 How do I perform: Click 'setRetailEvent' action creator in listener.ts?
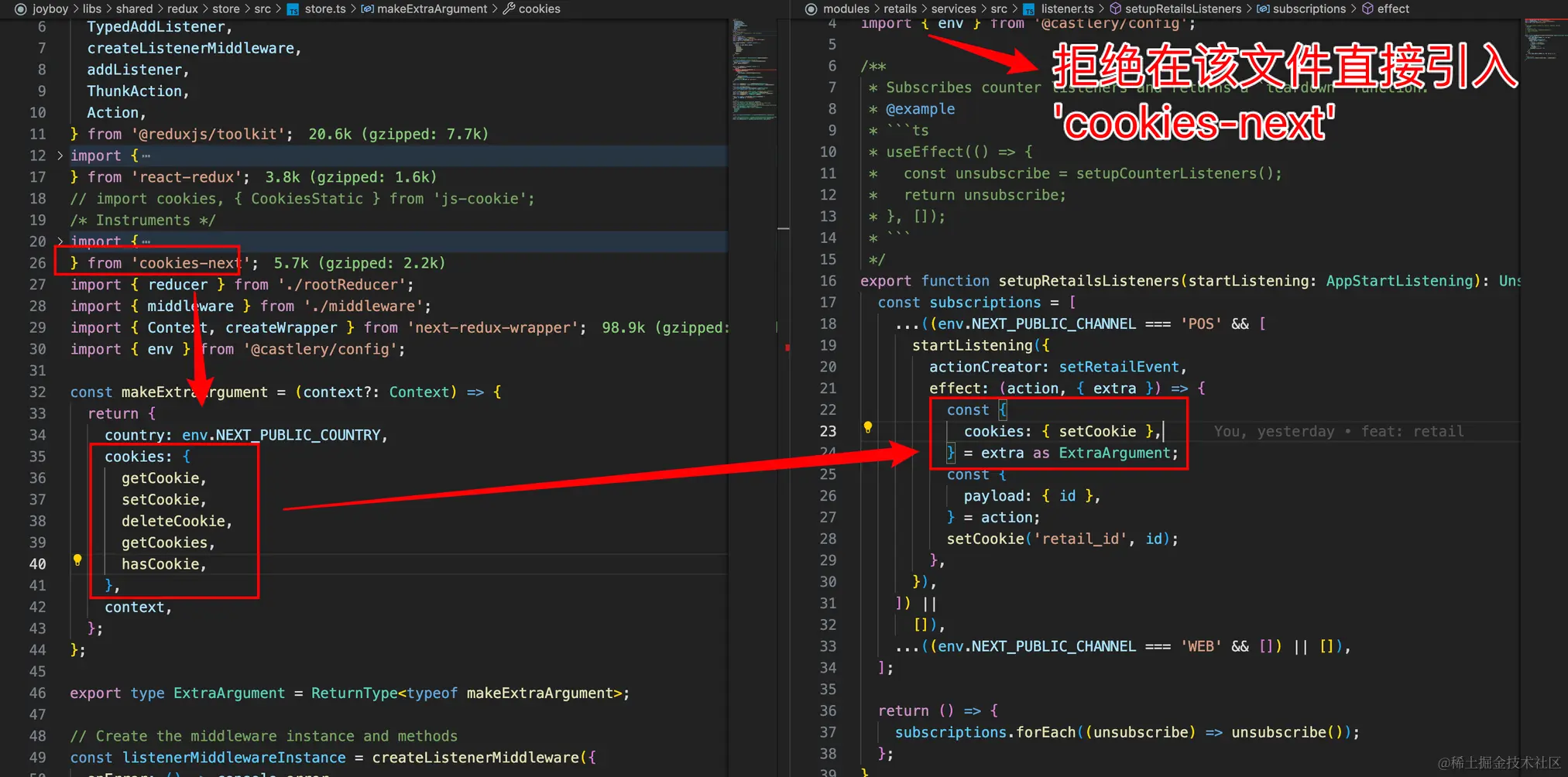point(1119,367)
